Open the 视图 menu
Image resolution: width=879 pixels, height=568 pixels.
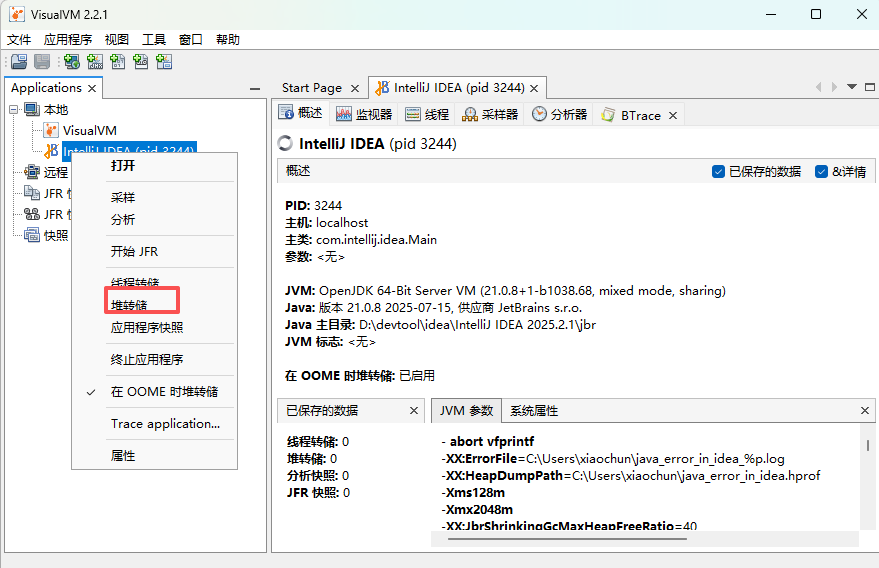[x=117, y=39]
